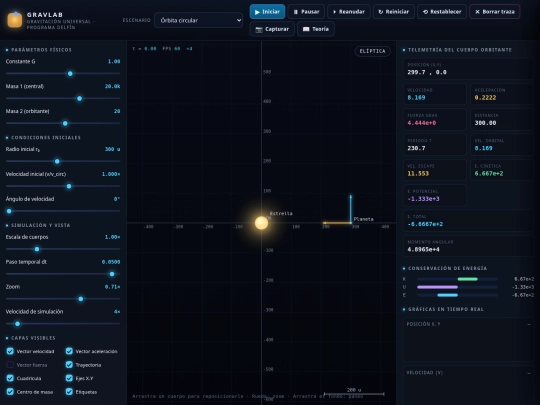Click the Fuerza grav value 4.444e+0
This screenshot has height=405, width=540.
(x=422, y=123)
